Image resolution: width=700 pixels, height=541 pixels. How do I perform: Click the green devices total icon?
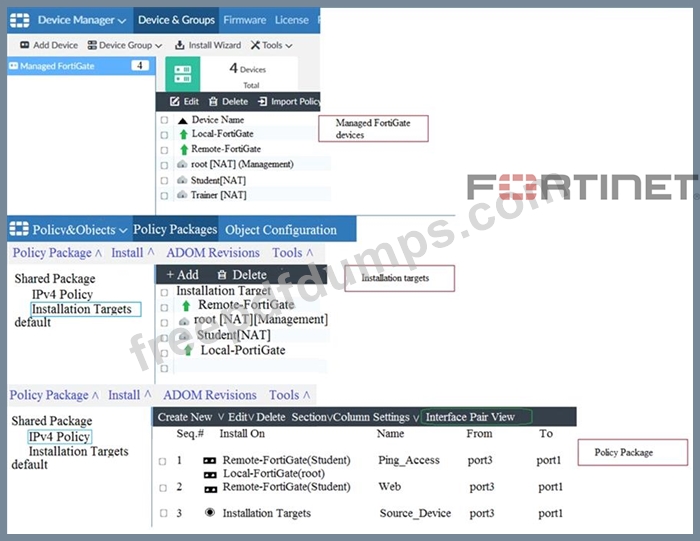pos(183,74)
